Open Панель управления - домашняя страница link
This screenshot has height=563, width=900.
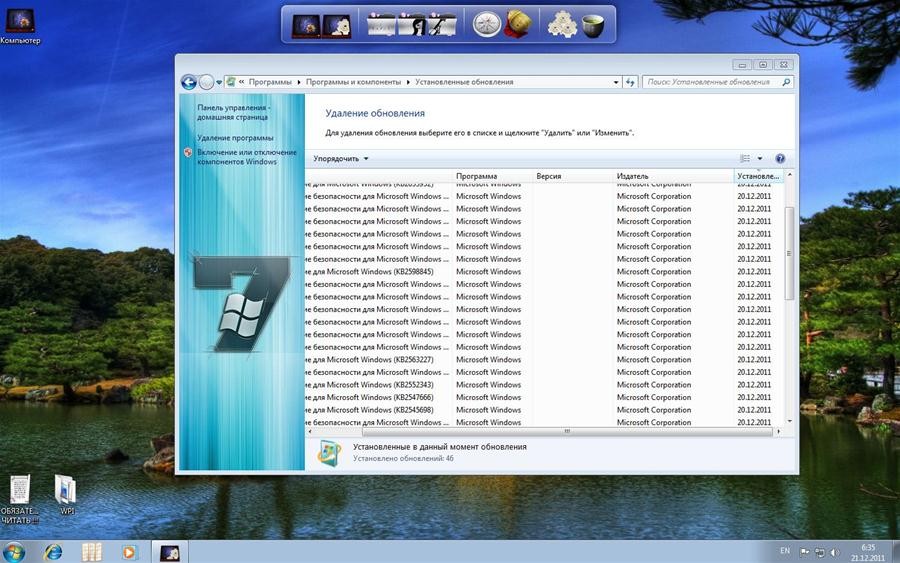click(x=232, y=112)
